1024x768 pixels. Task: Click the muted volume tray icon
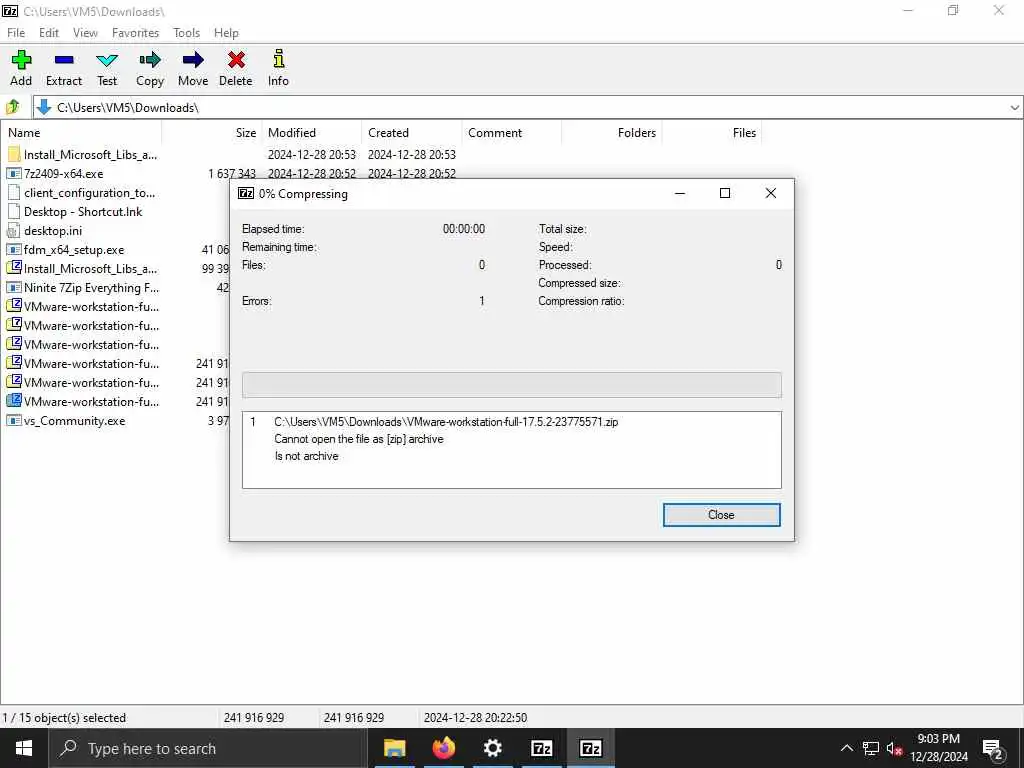[894, 748]
